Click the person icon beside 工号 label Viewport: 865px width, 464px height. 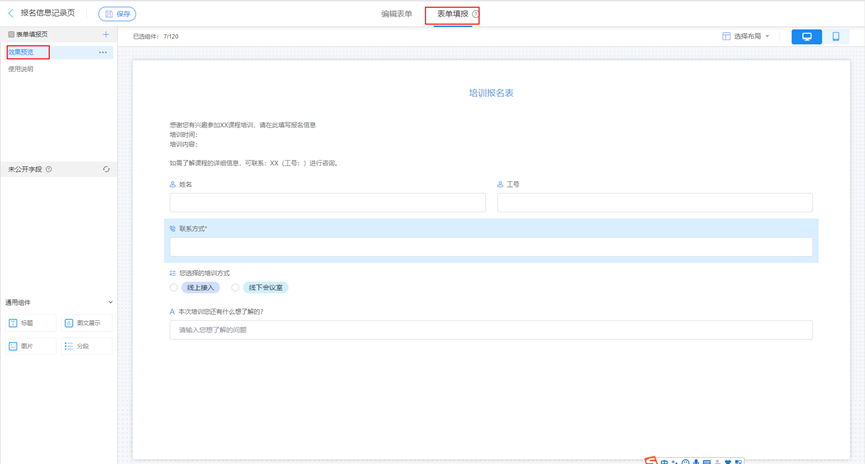click(x=500, y=184)
